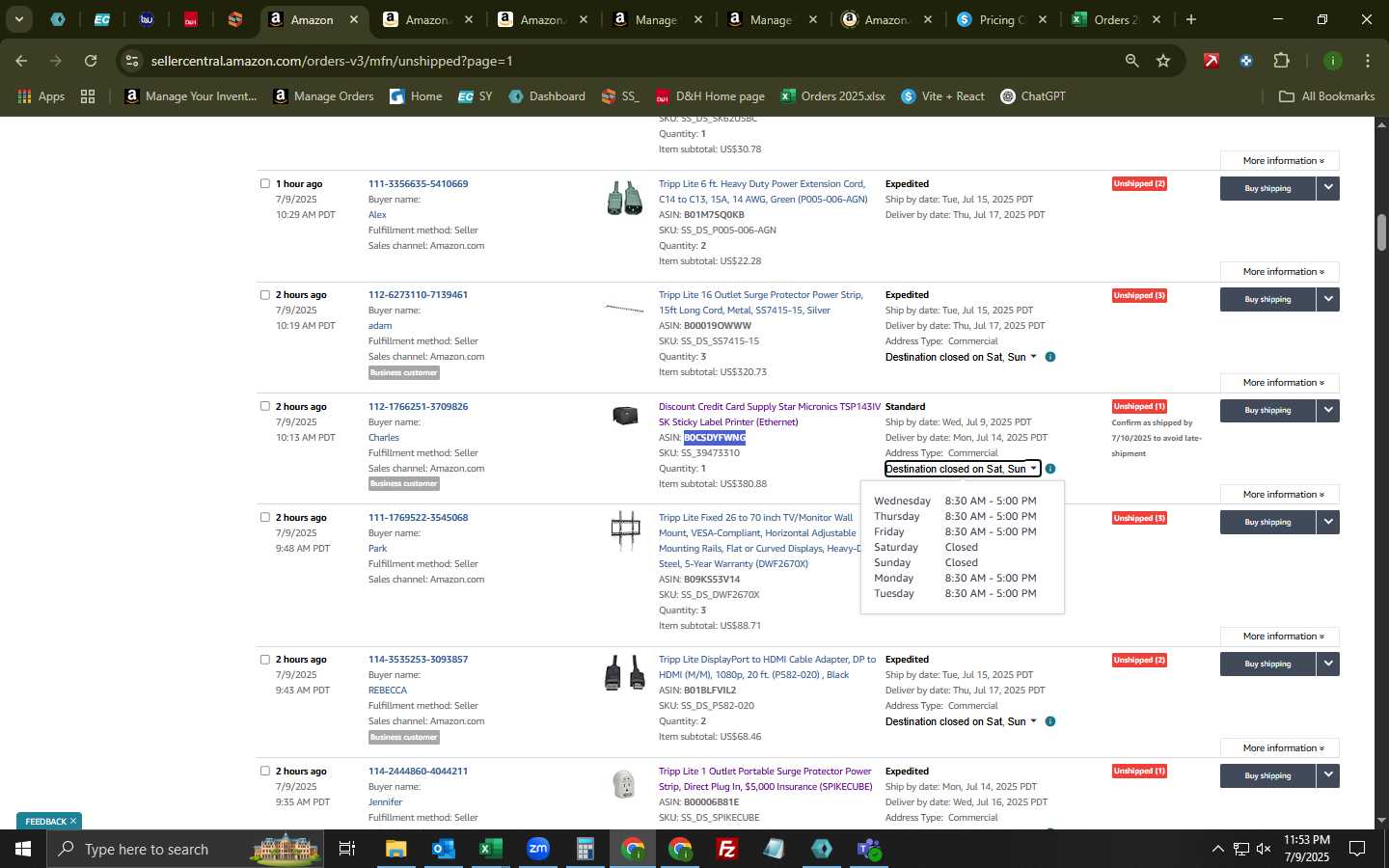Select checkbox for order 111-3356635-5410669

coord(265,183)
